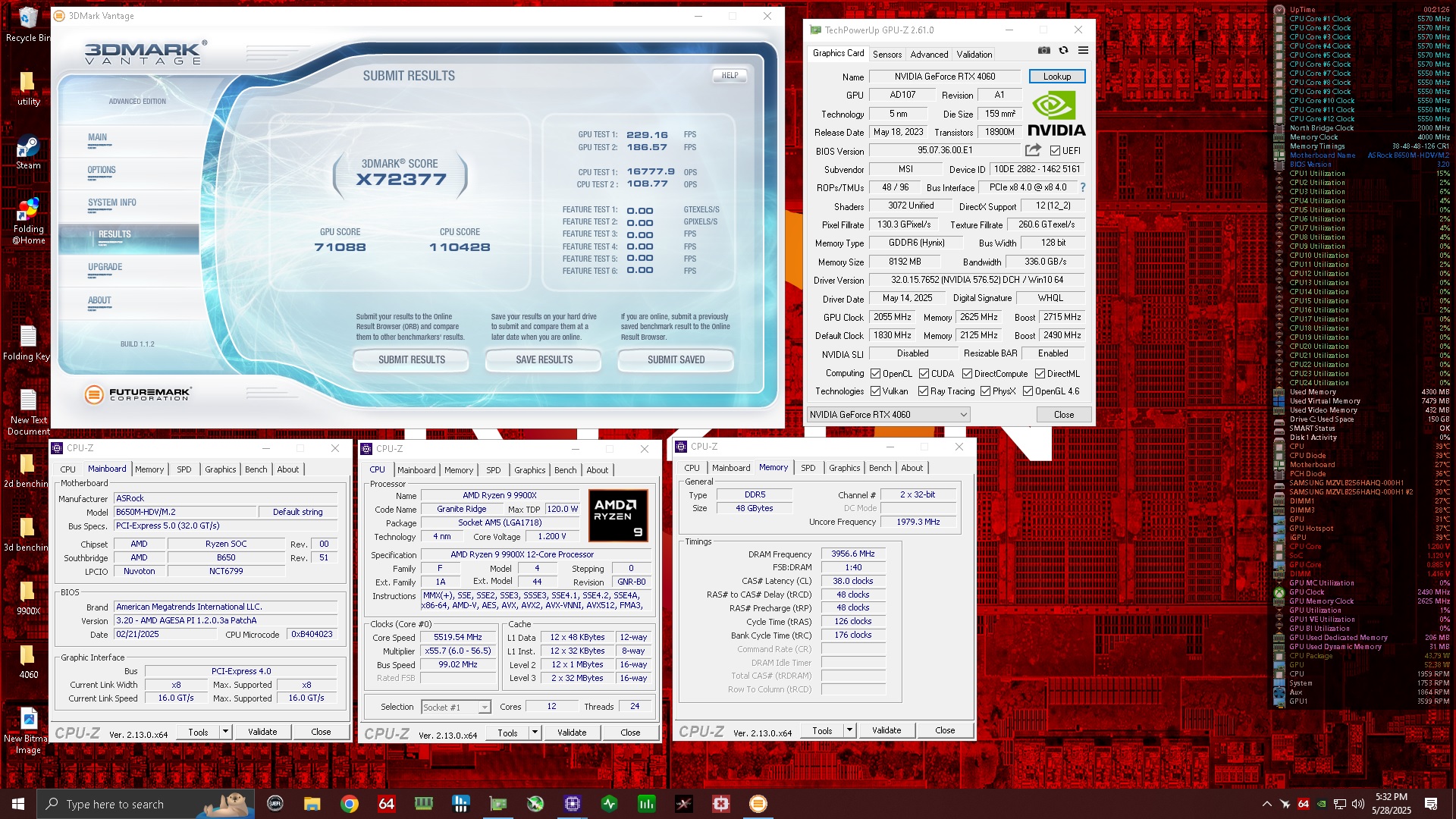Click the Futuremark Corporation logo
Screen dimensions: 1456x819
coord(138,394)
